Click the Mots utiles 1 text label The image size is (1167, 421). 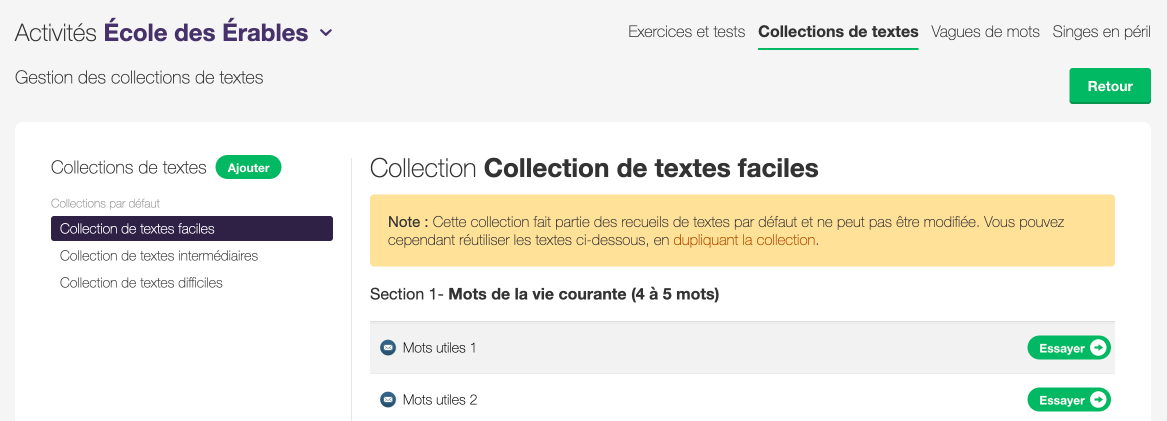point(439,348)
